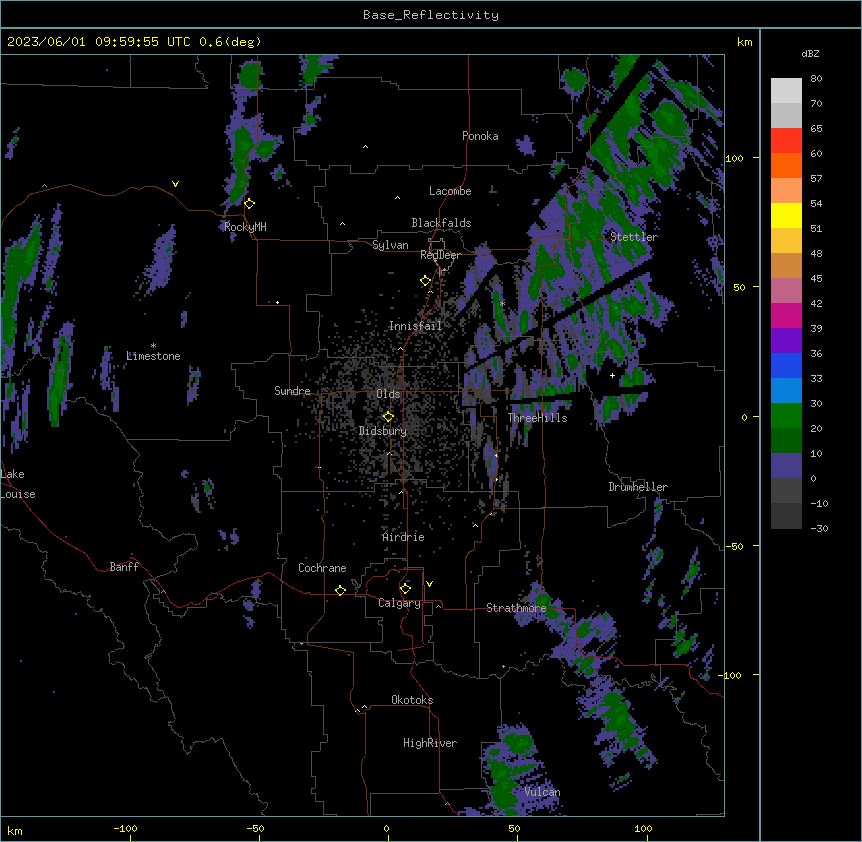Click the white cross marker southeast of Stettler
This screenshot has width=862, height=842.
(x=612, y=375)
